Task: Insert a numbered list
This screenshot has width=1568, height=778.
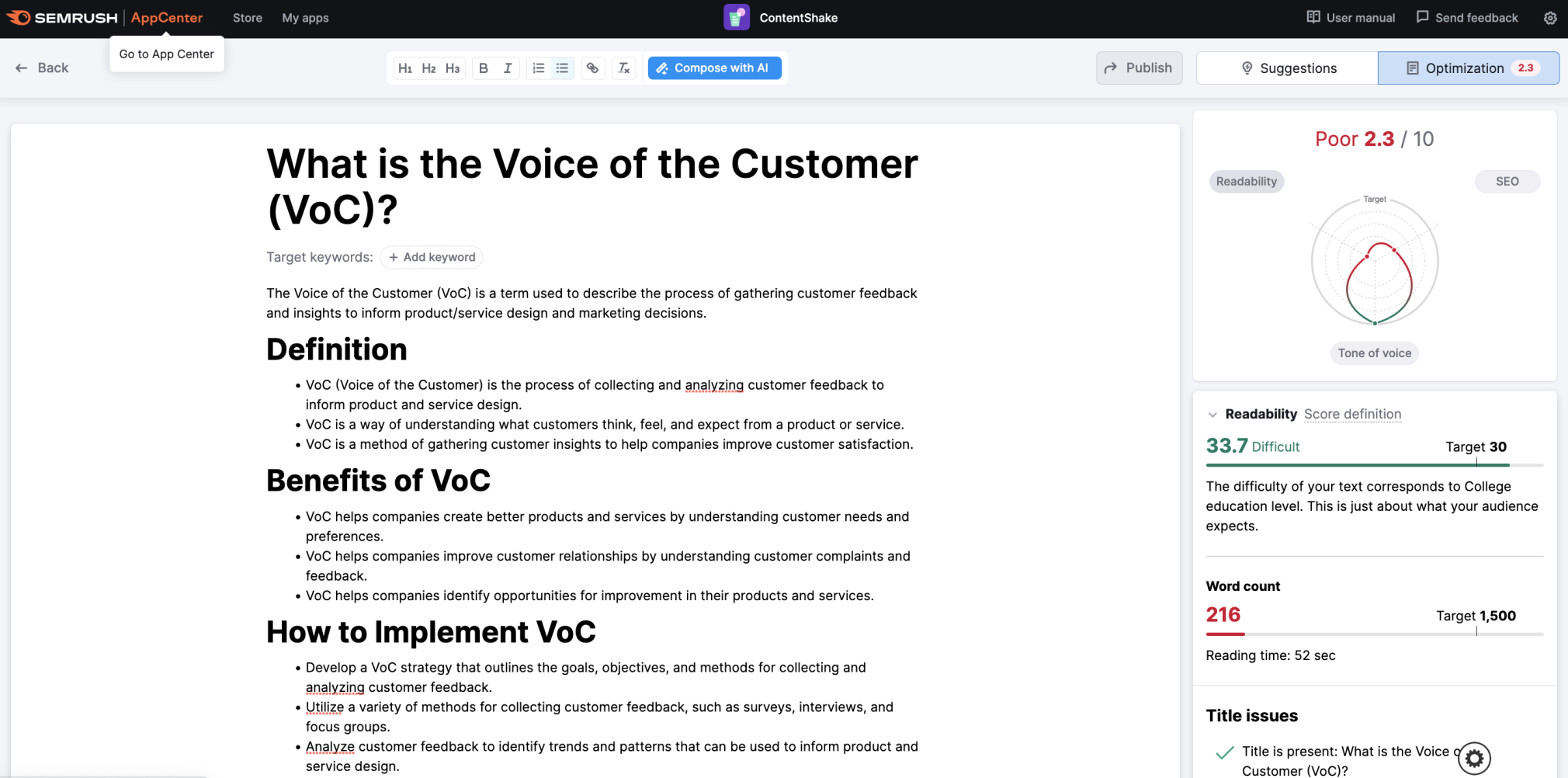Action: click(539, 68)
